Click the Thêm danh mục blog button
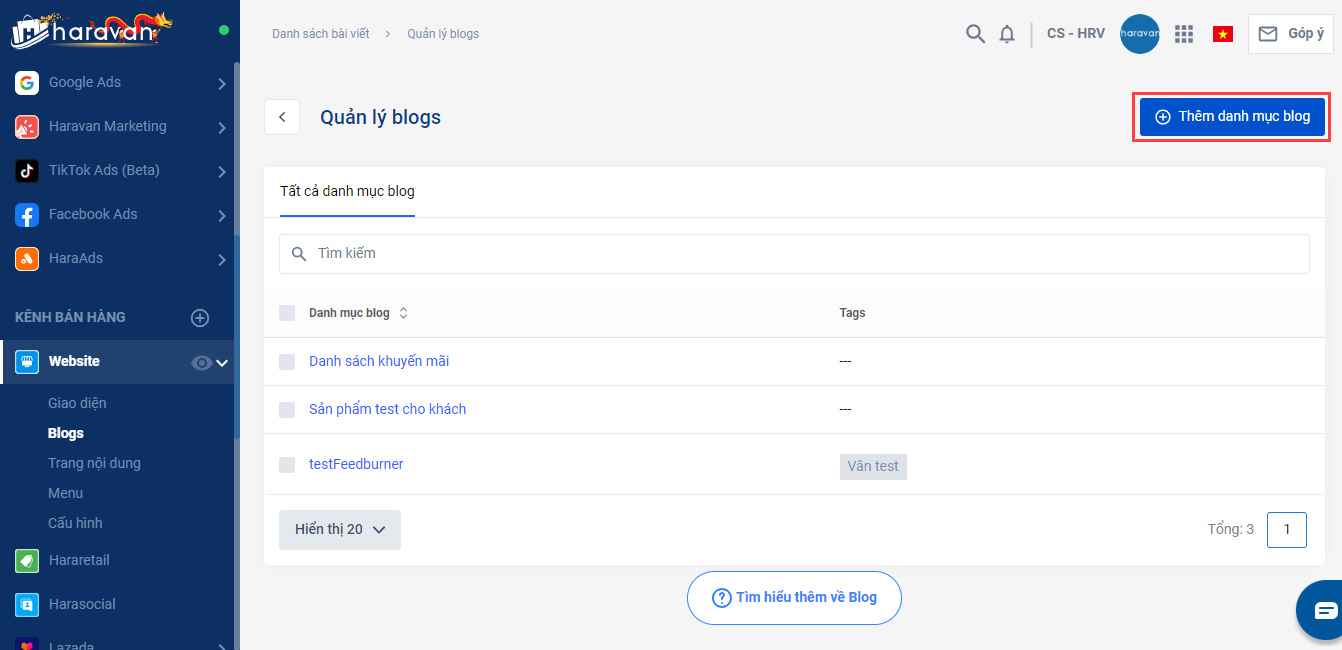Viewport: 1342px width, 650px height. pos(1231,117)
